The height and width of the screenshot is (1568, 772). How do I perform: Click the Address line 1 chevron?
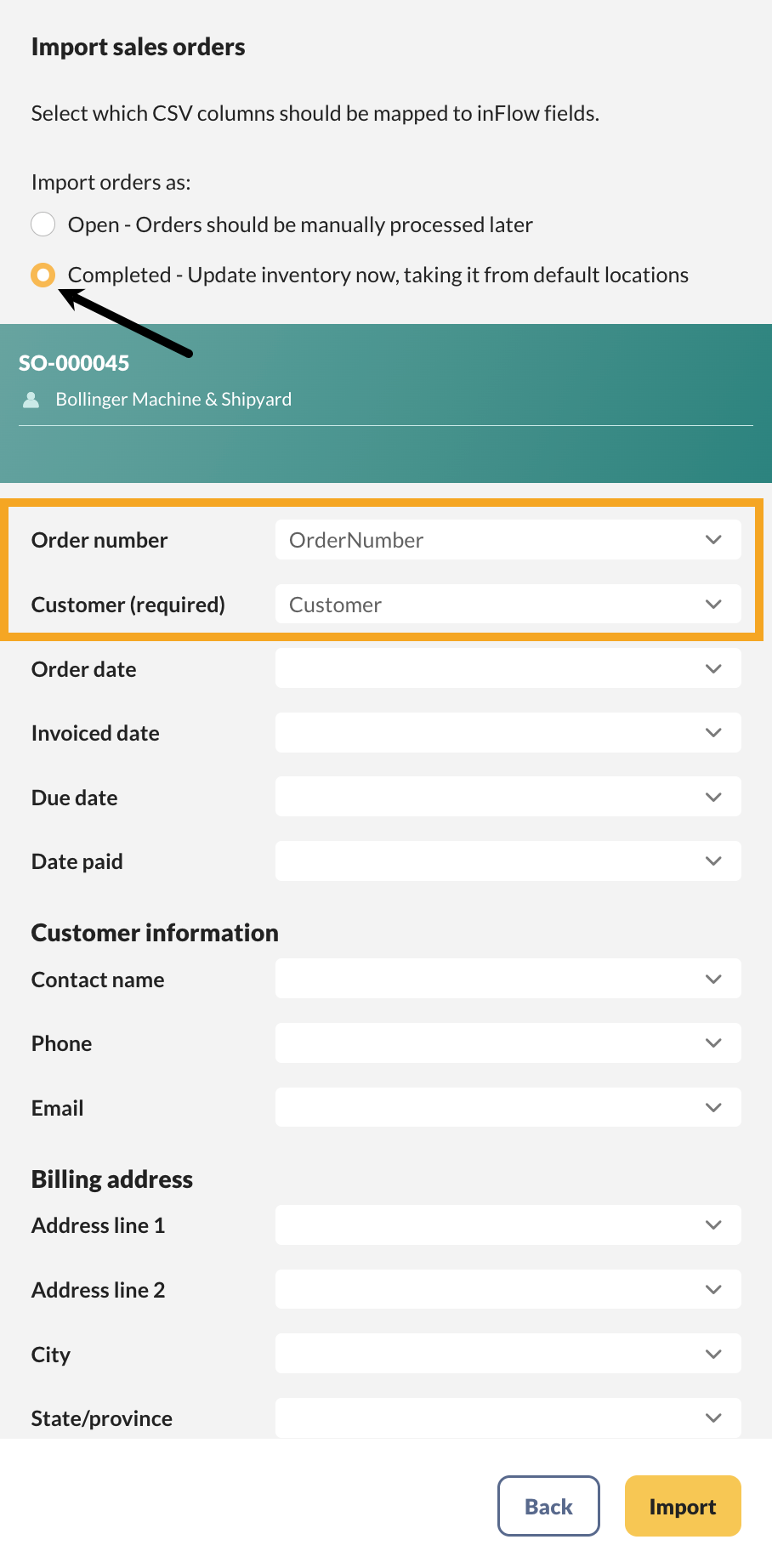[x=713, y=1225]
